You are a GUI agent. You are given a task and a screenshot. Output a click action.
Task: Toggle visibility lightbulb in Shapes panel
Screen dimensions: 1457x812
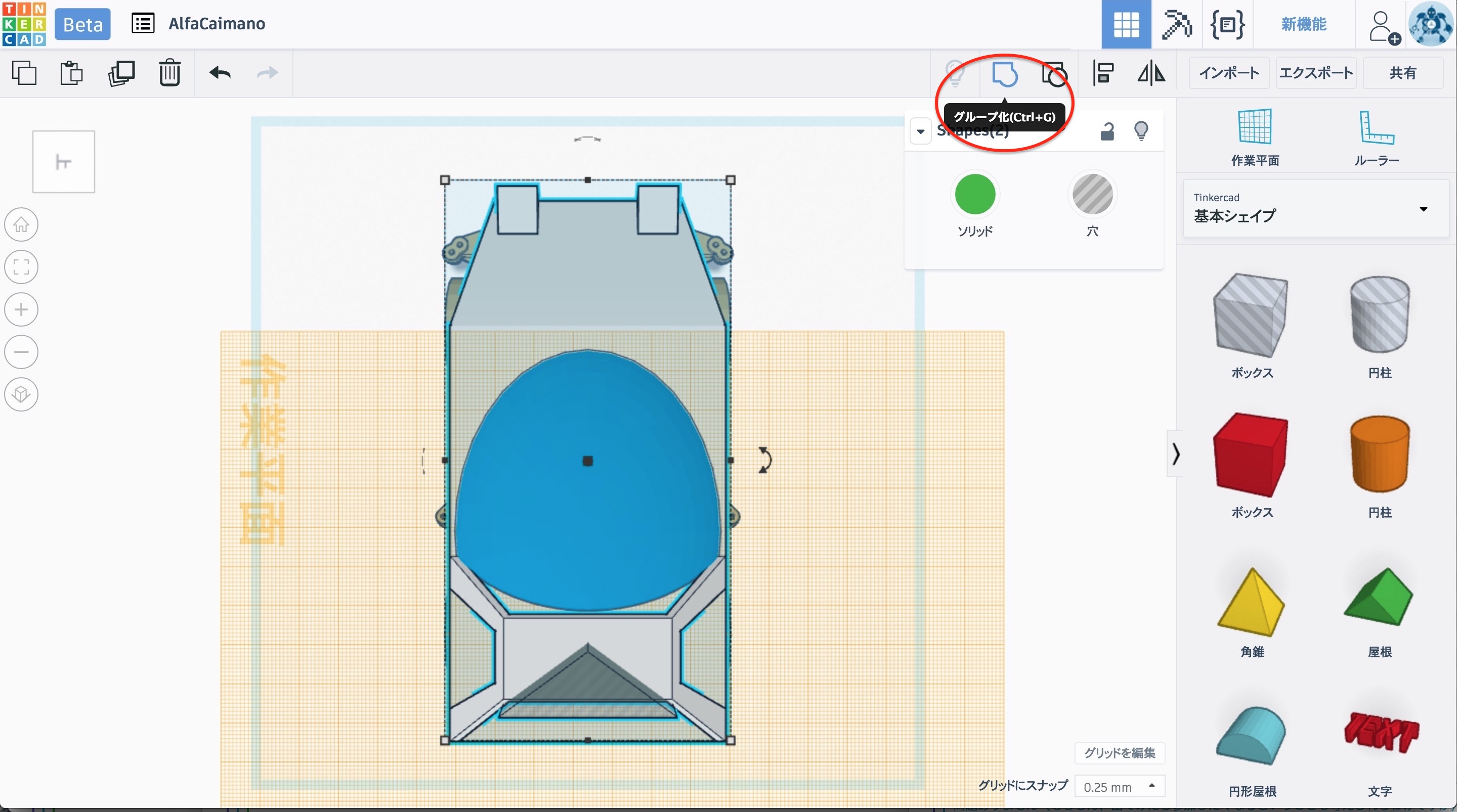coord(1141,131)
